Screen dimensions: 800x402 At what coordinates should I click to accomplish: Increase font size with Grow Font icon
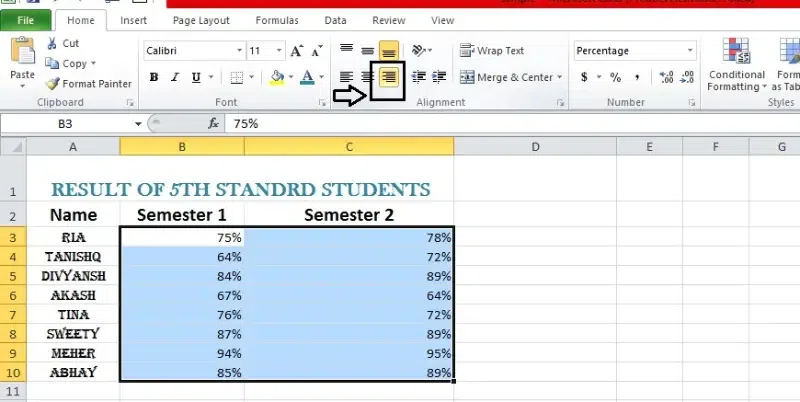pos(296,51)
